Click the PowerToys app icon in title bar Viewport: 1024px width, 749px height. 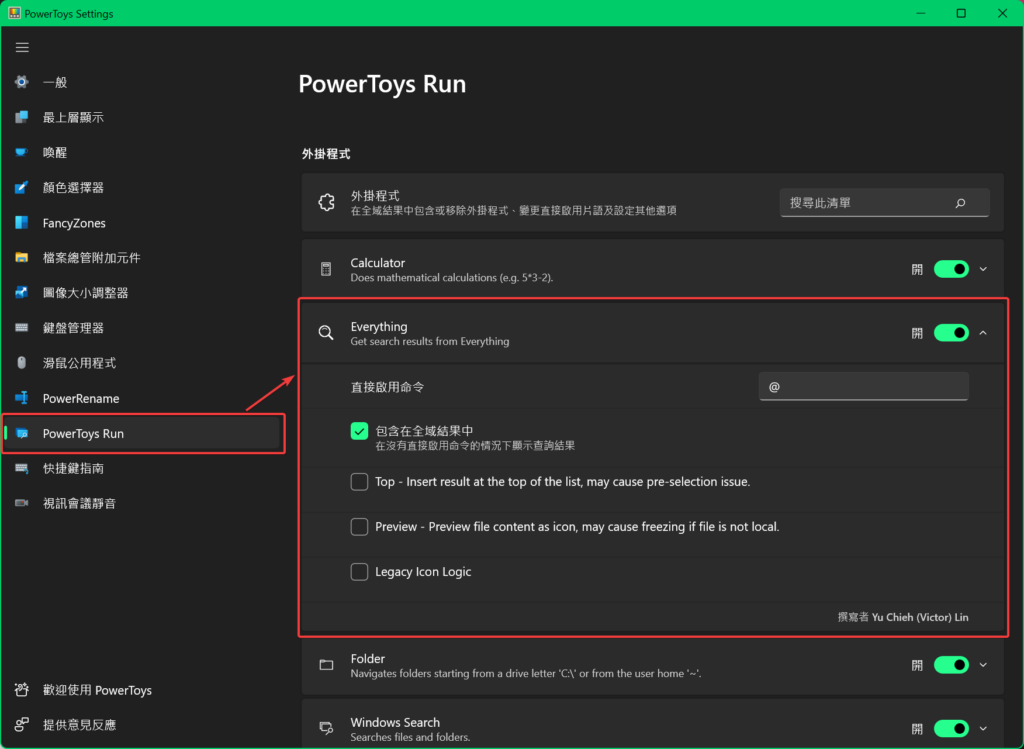[x=14, y=13]
